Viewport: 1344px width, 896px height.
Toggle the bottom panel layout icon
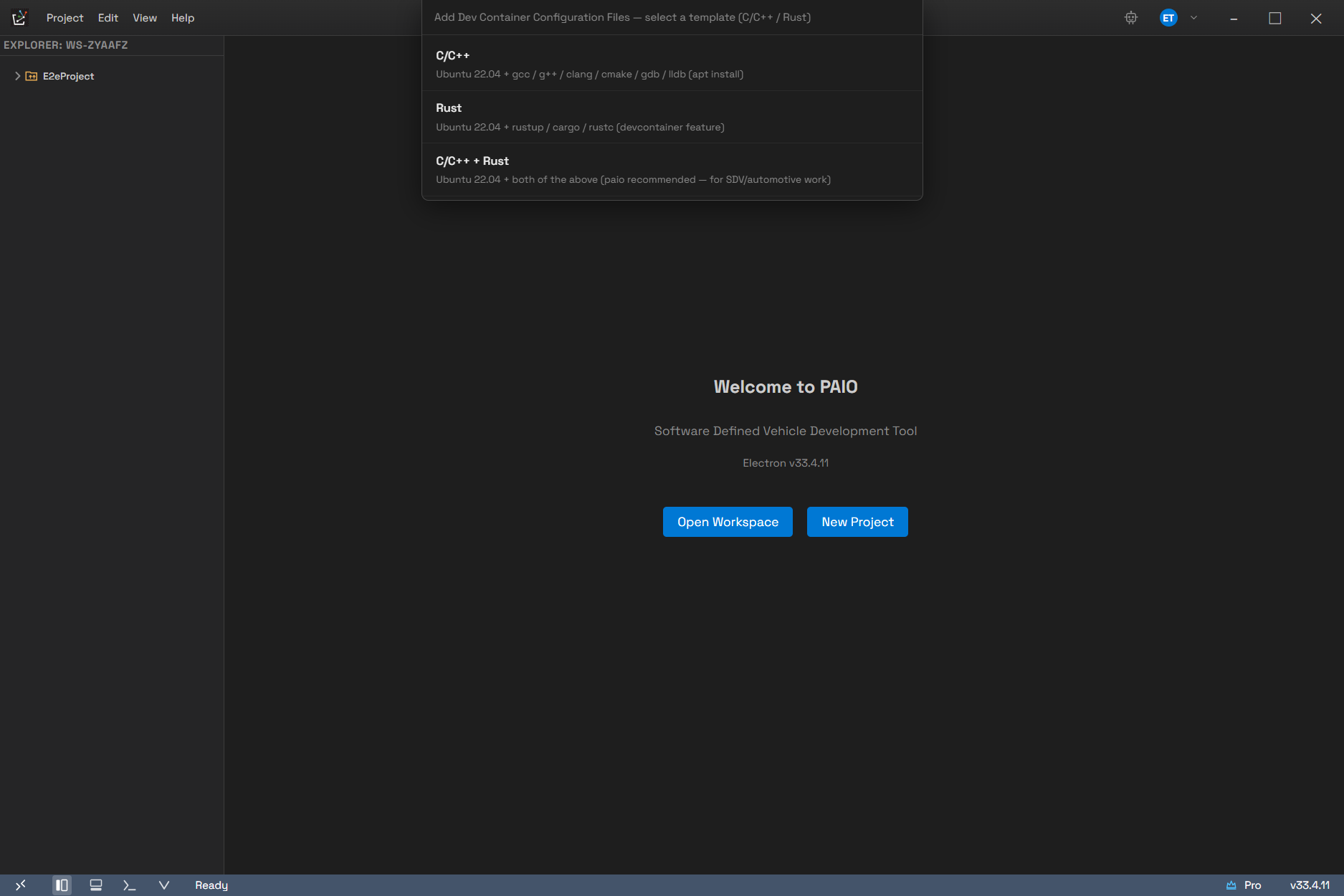pos(96,885)
